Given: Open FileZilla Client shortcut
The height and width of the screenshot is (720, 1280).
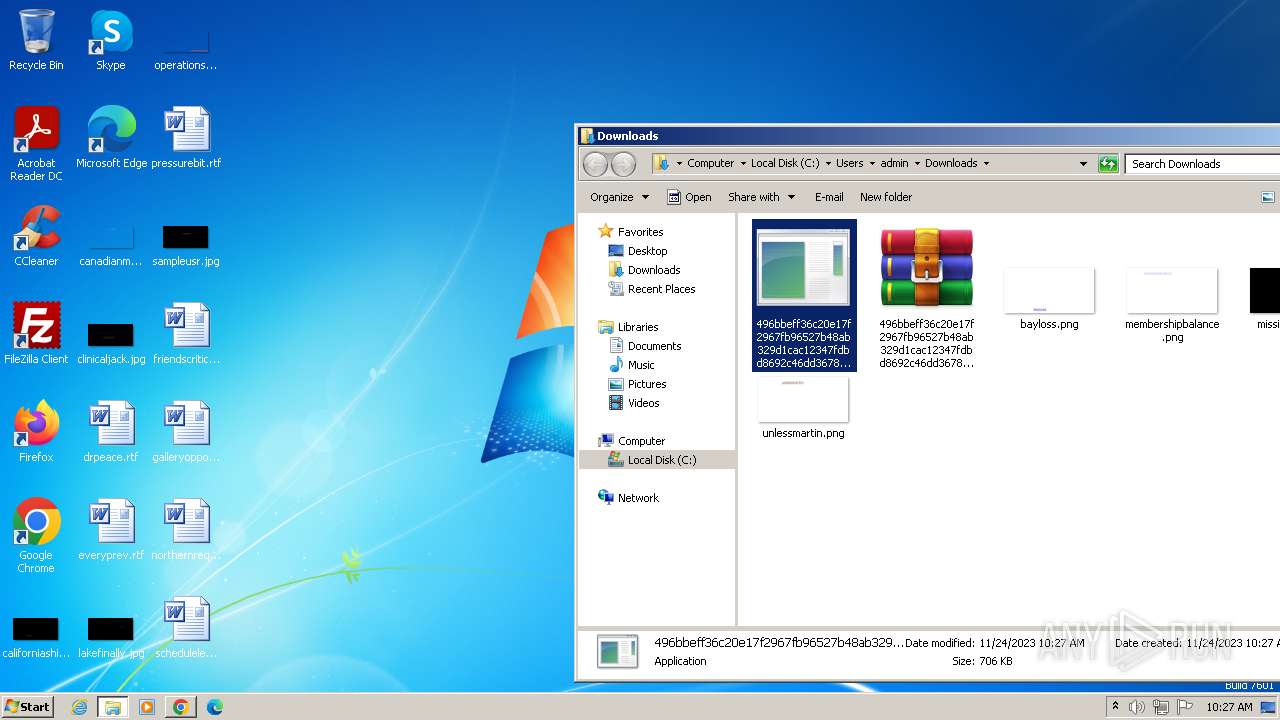Looking at the screenshot, I should pos(36,334).
